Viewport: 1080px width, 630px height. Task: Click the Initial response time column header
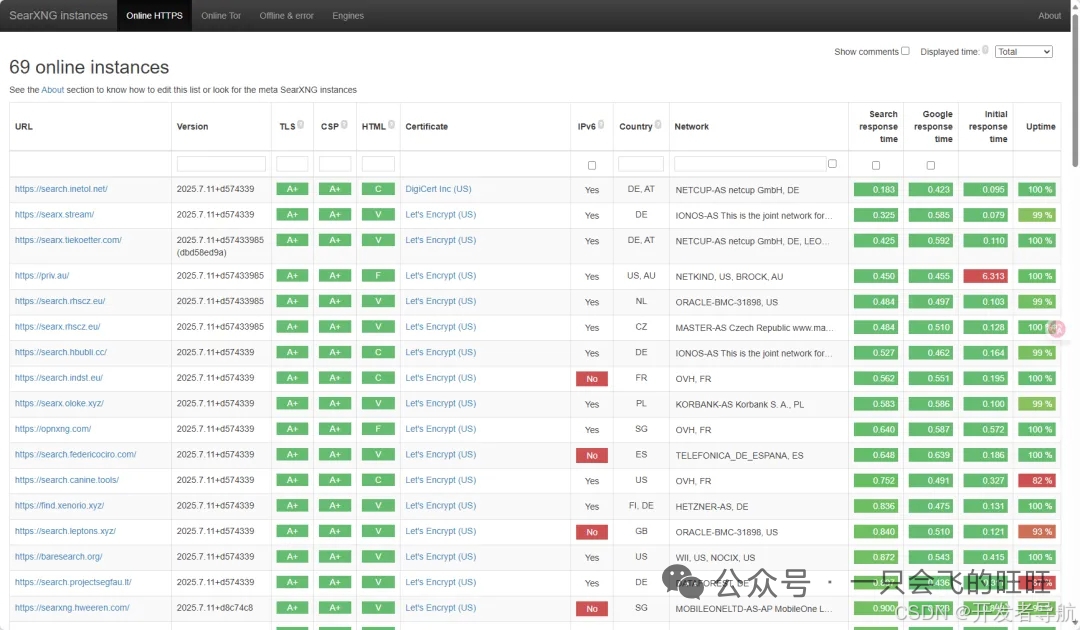point(988,127)
